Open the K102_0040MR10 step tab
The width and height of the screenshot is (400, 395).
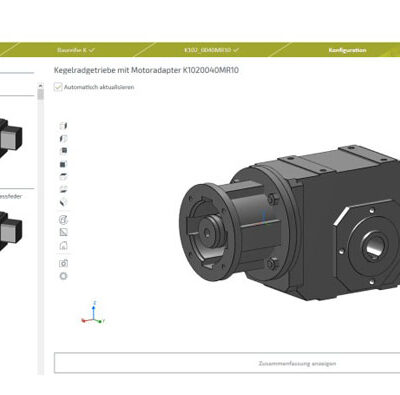click(x=211, y=50)
